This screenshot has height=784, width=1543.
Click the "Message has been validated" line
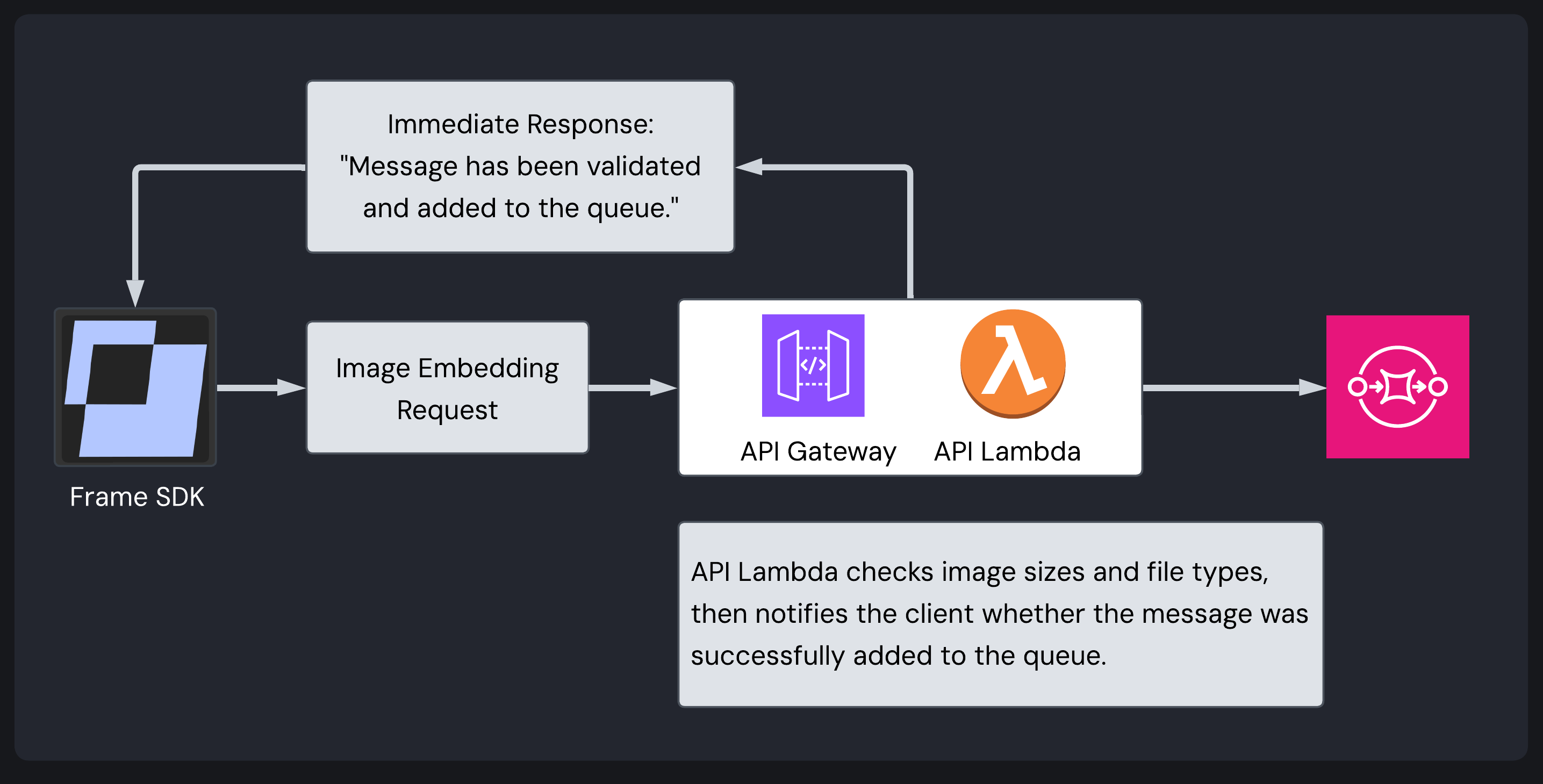521,167
